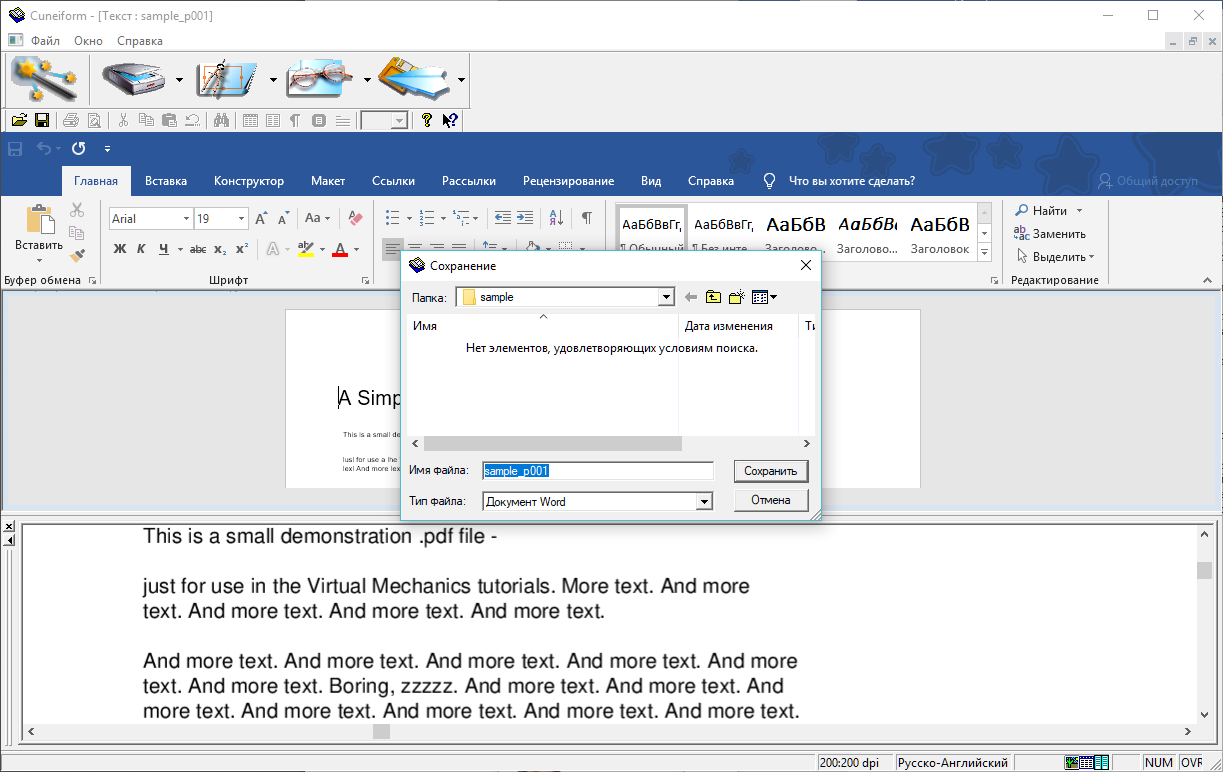The image size is (1223, 772).
Task: Toggle bold formatting (Ж) in ribbon
Action: [x=120, y=249]
